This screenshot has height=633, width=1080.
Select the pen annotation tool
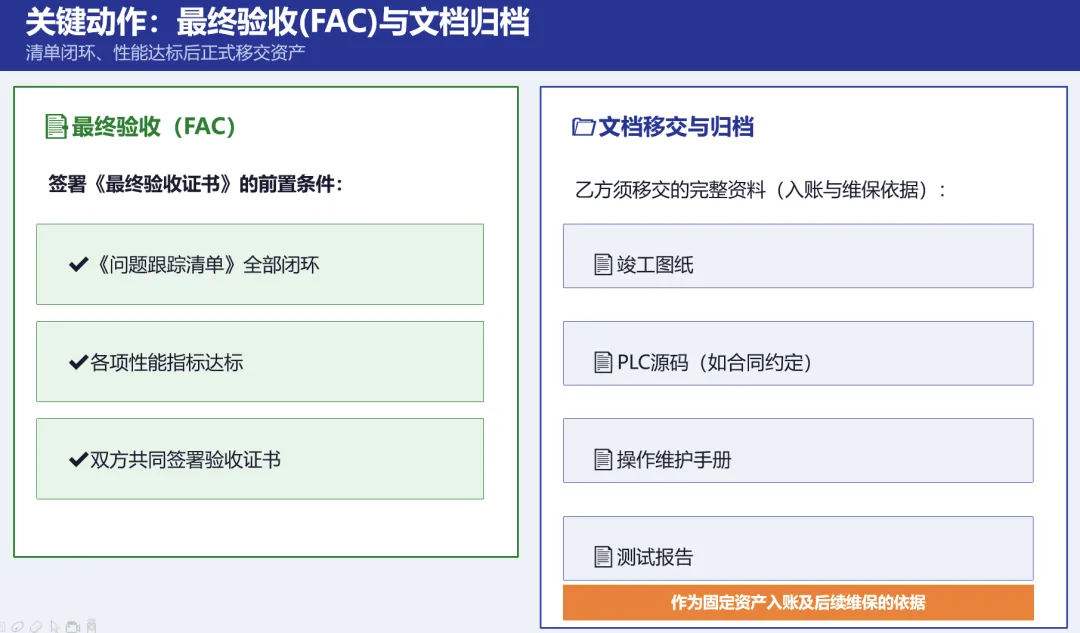tap(17, 627)
